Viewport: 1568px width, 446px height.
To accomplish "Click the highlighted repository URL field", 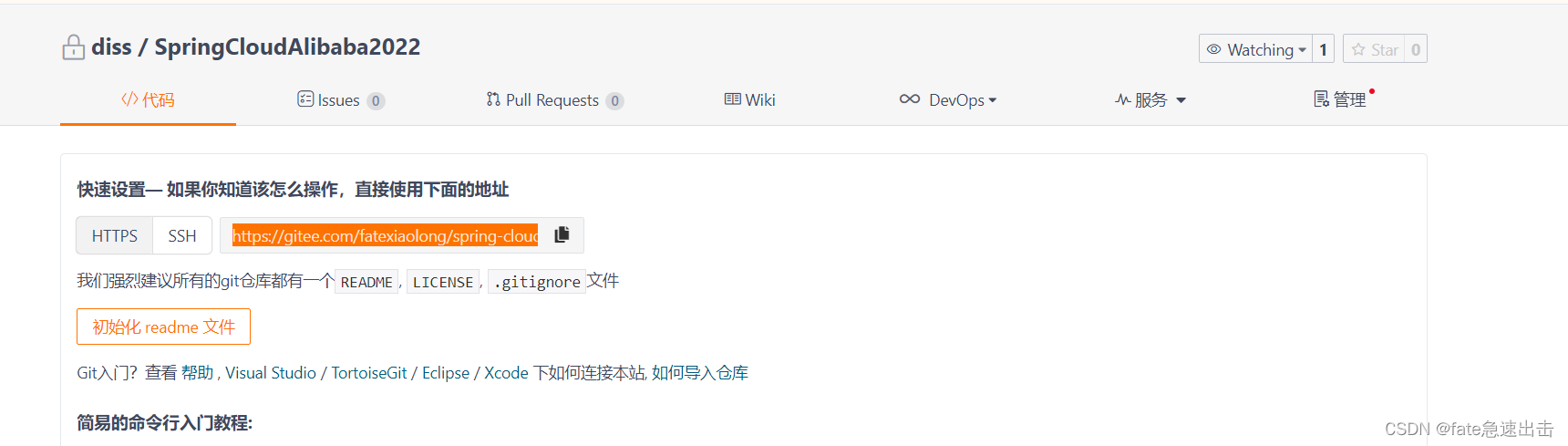I will [x=385, y=235].
